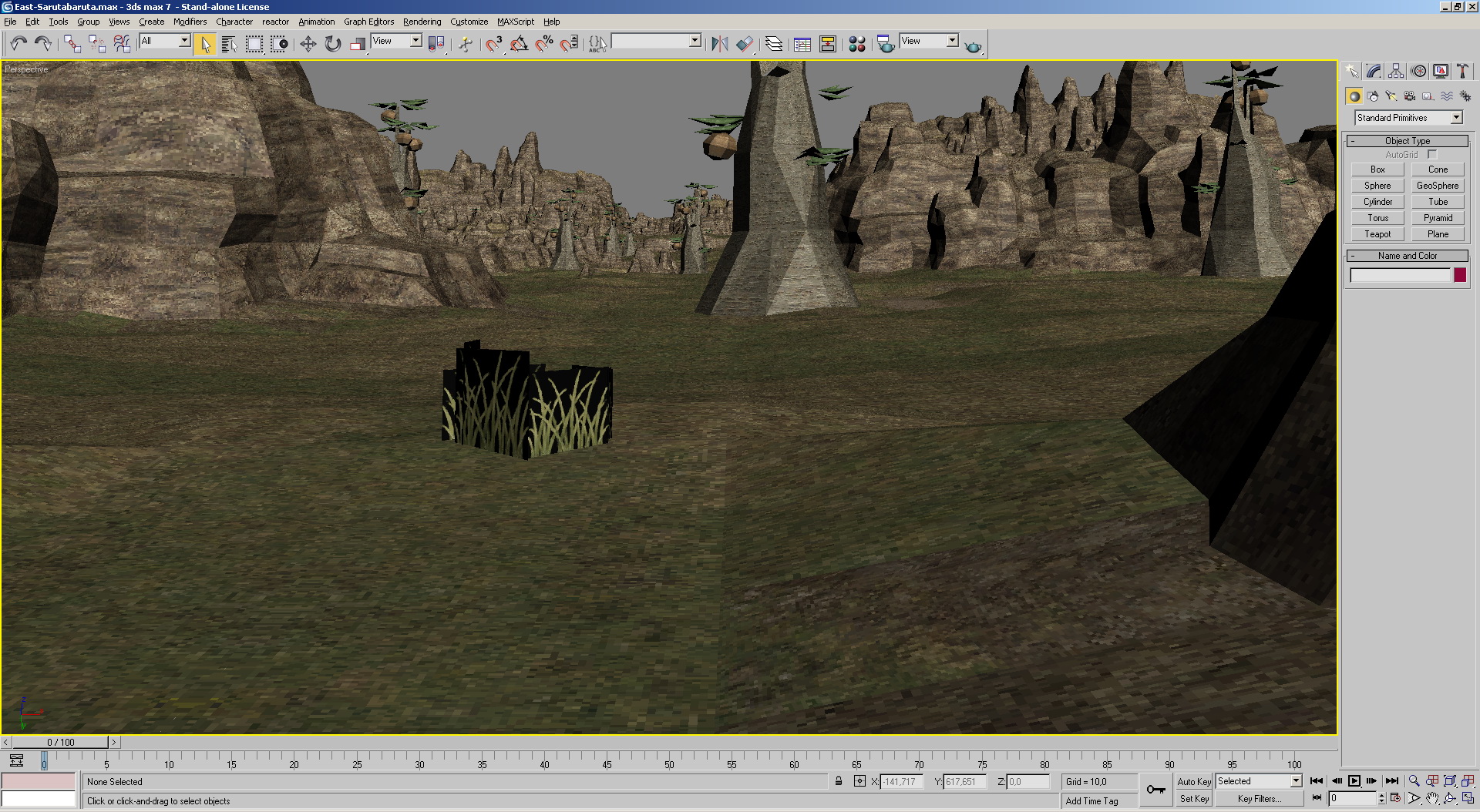Open the Standard Primitives dropdown
Screen dimensions: 1480x812
tap(1456, 118)
